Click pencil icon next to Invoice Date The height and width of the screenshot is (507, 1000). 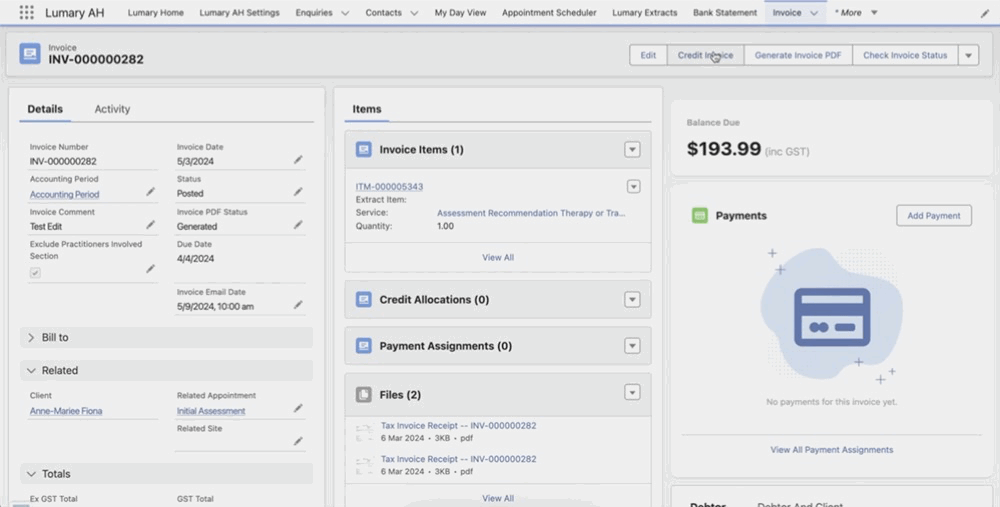pos(298,160)
